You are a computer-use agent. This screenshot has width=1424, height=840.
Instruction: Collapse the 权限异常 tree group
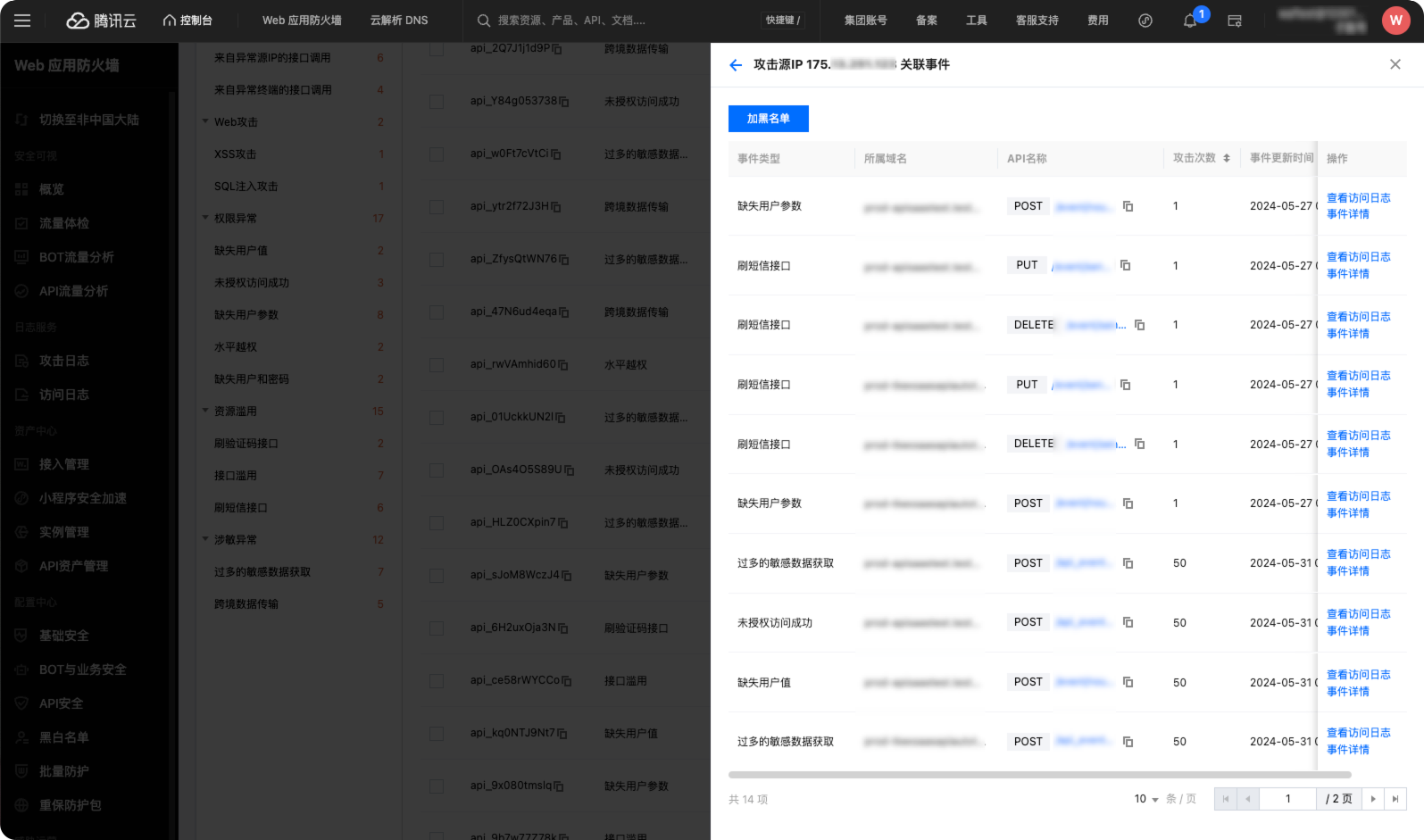click(x=205, y=218)
